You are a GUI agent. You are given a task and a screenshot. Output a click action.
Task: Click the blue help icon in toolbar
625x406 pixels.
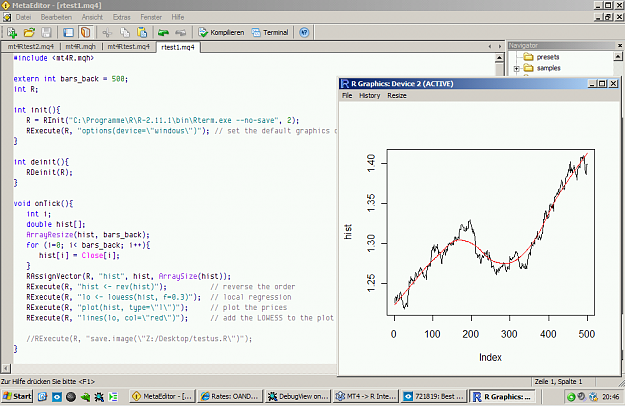point(304,32)
